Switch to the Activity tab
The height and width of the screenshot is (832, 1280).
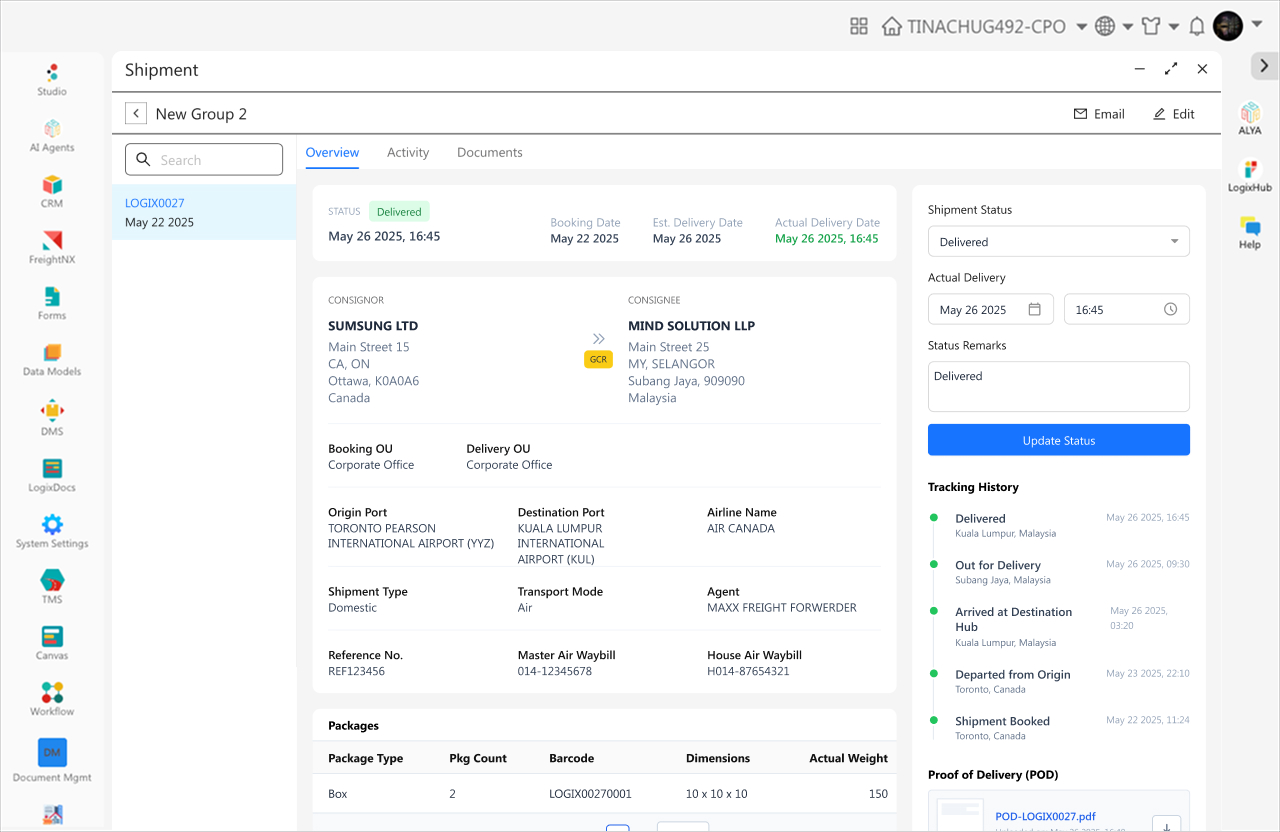pyautogui.click(x=408, y=153)
